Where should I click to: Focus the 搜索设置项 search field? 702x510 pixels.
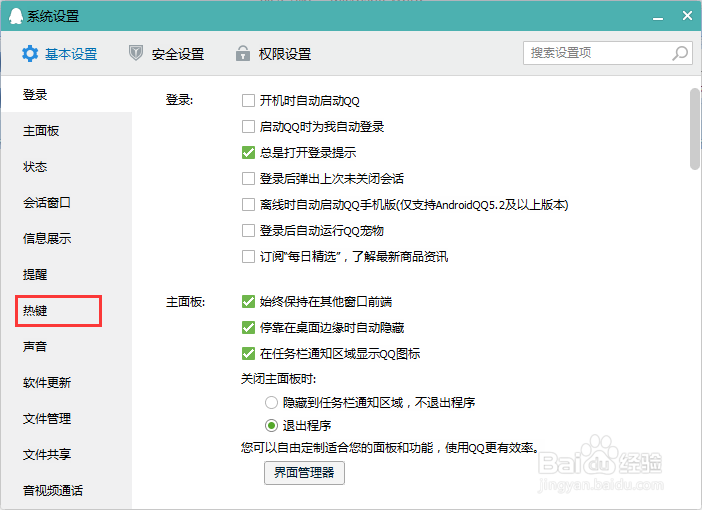click(x=608, y=53)
